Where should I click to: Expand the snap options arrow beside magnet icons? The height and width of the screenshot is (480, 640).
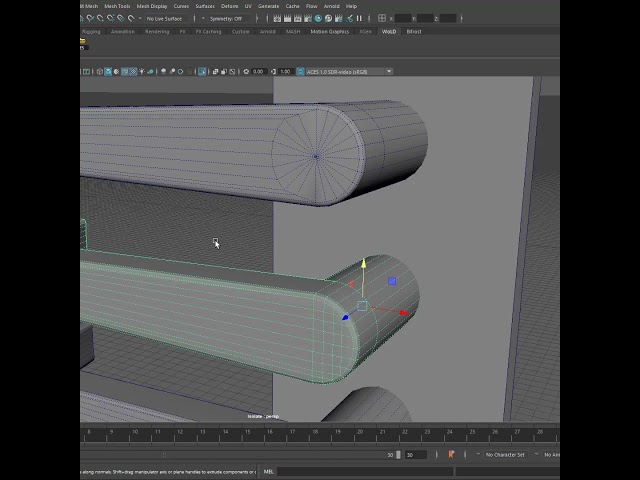tap(140, 18)
